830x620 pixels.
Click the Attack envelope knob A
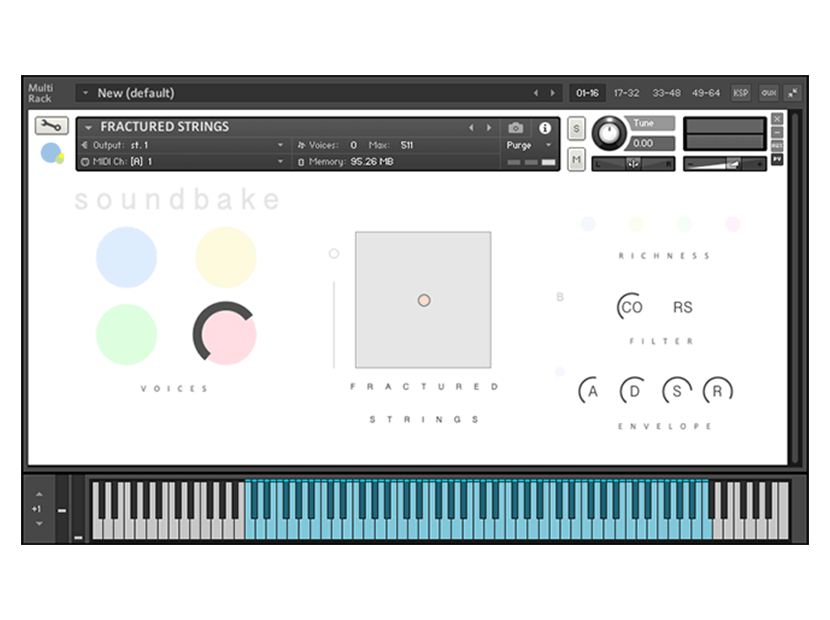(591, 391)
